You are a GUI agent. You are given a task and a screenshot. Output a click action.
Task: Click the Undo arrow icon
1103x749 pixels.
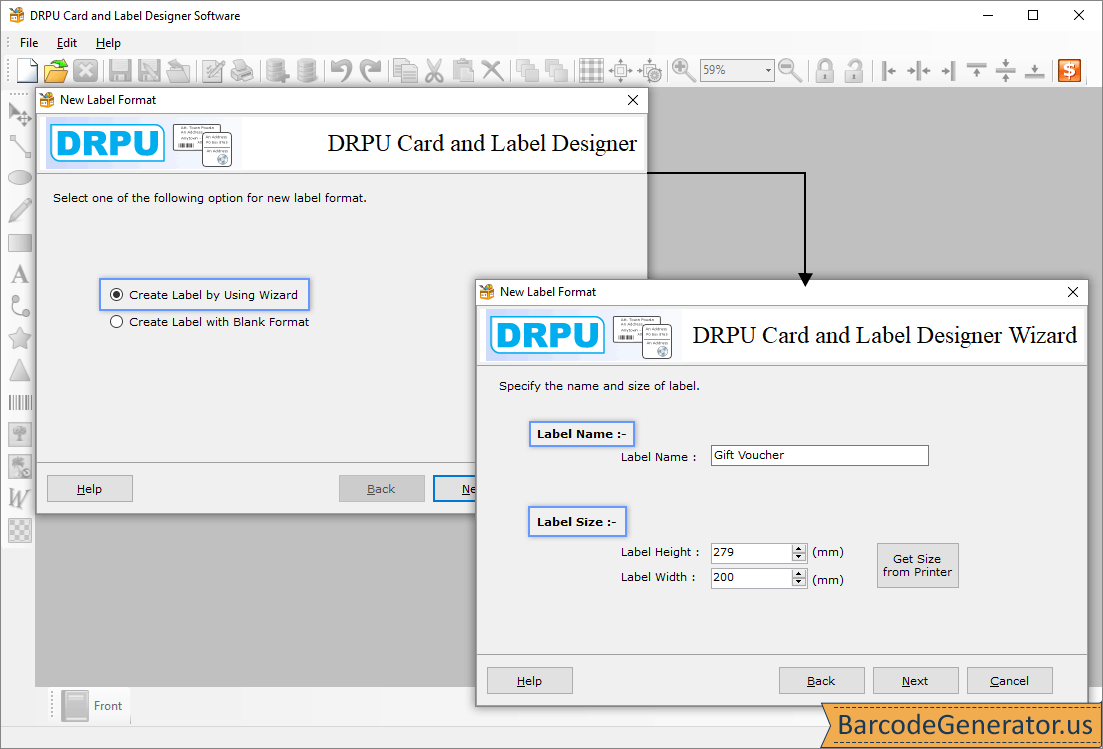(x=341, y=70)
